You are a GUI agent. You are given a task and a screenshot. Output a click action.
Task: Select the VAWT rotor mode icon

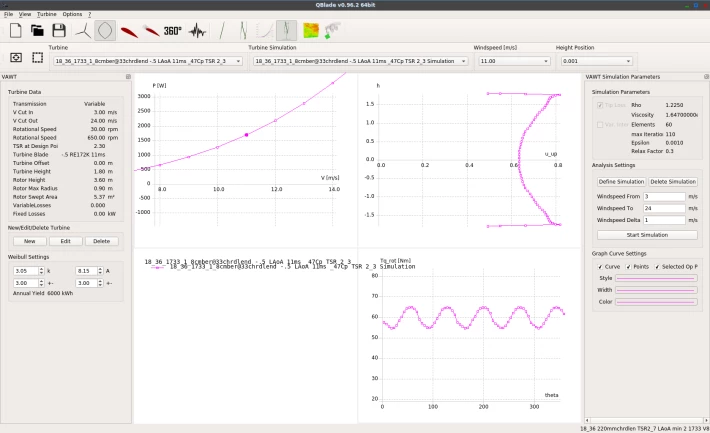pos(105,31)
